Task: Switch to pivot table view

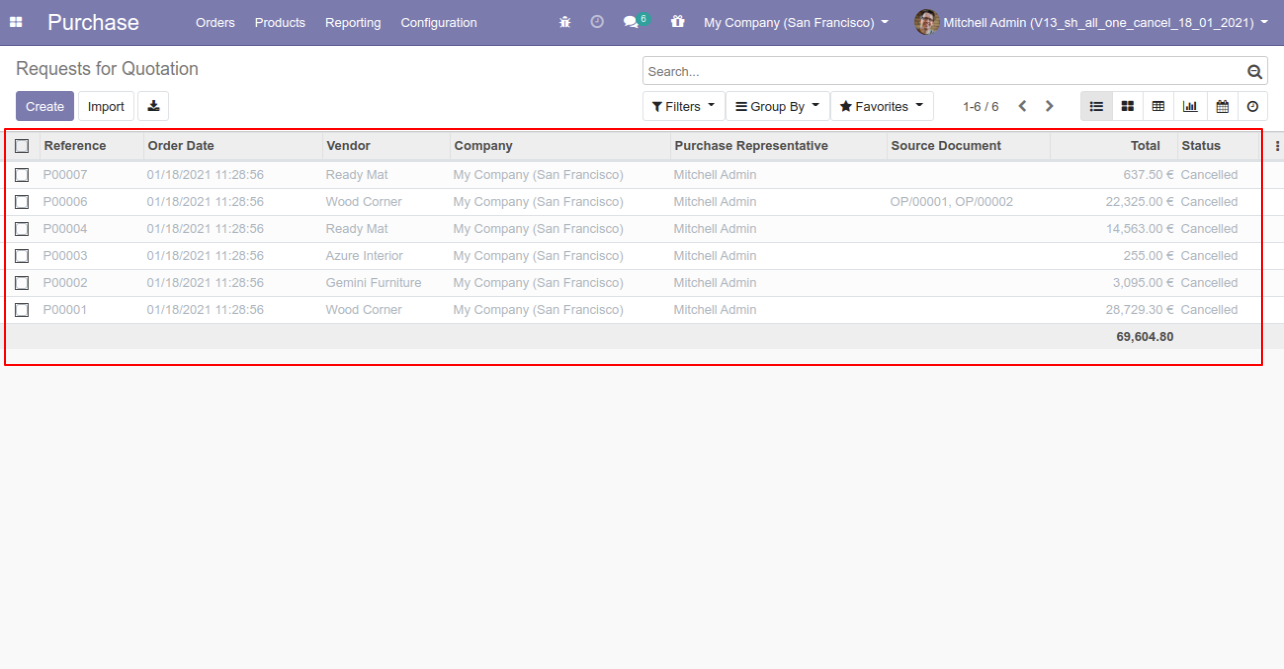Action: pos(1158,106)
